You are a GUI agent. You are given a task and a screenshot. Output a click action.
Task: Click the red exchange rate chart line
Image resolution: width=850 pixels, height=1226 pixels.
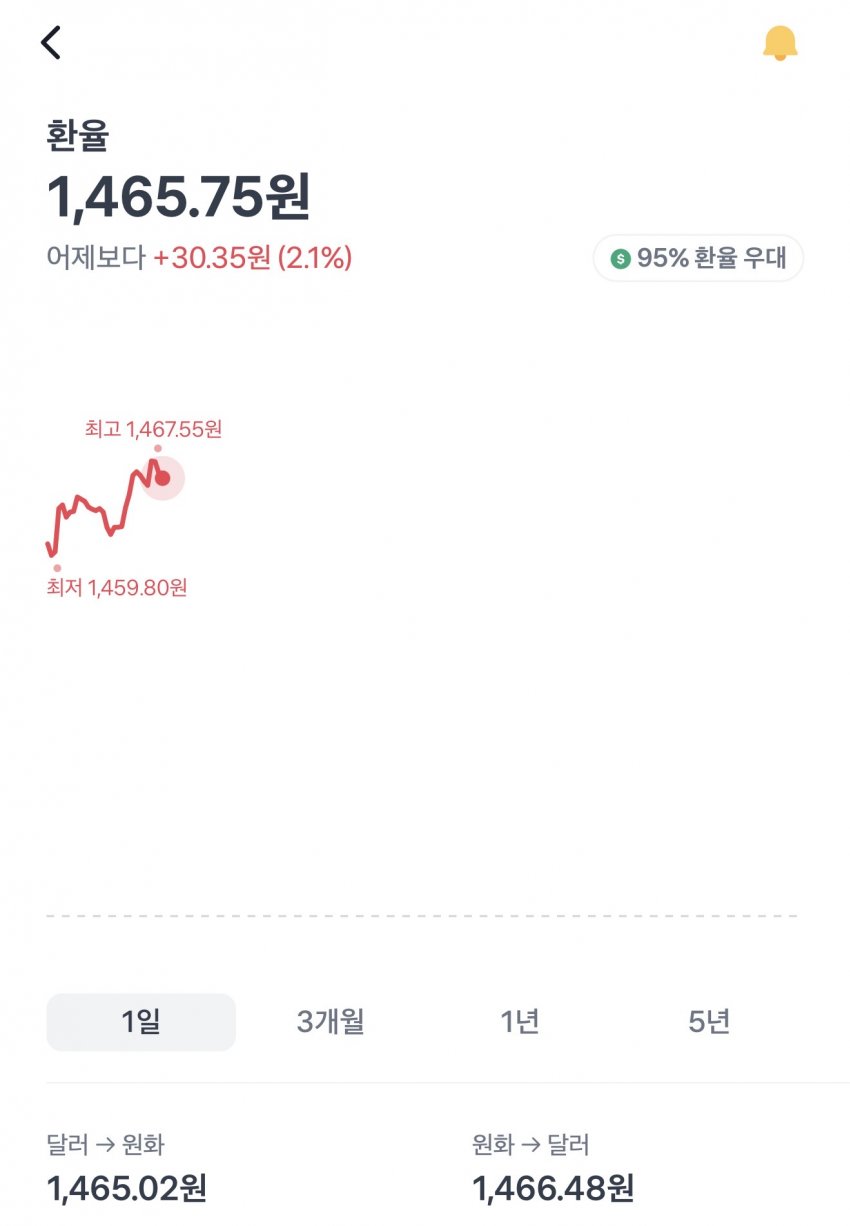click(95, 508)
